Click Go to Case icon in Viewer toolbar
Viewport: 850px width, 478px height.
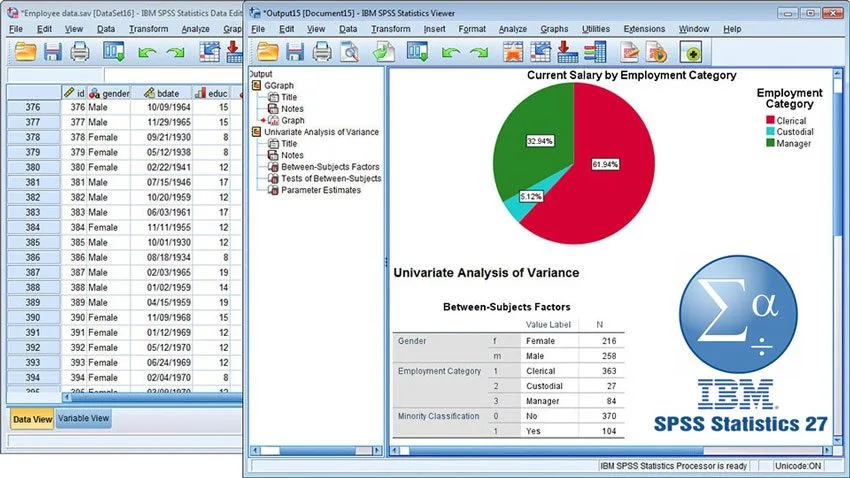[540, 52]
